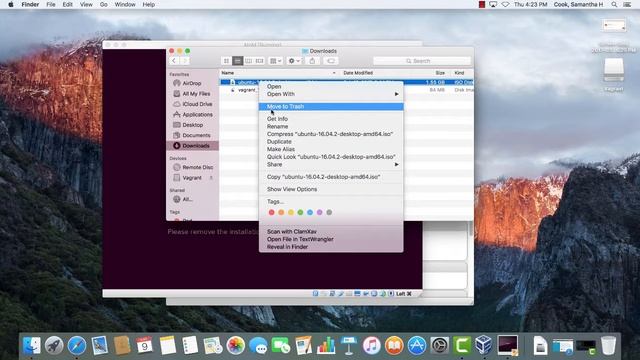Go forward in Finder window
This screenshot has height=360, width=640.
(x=184, y=61)
